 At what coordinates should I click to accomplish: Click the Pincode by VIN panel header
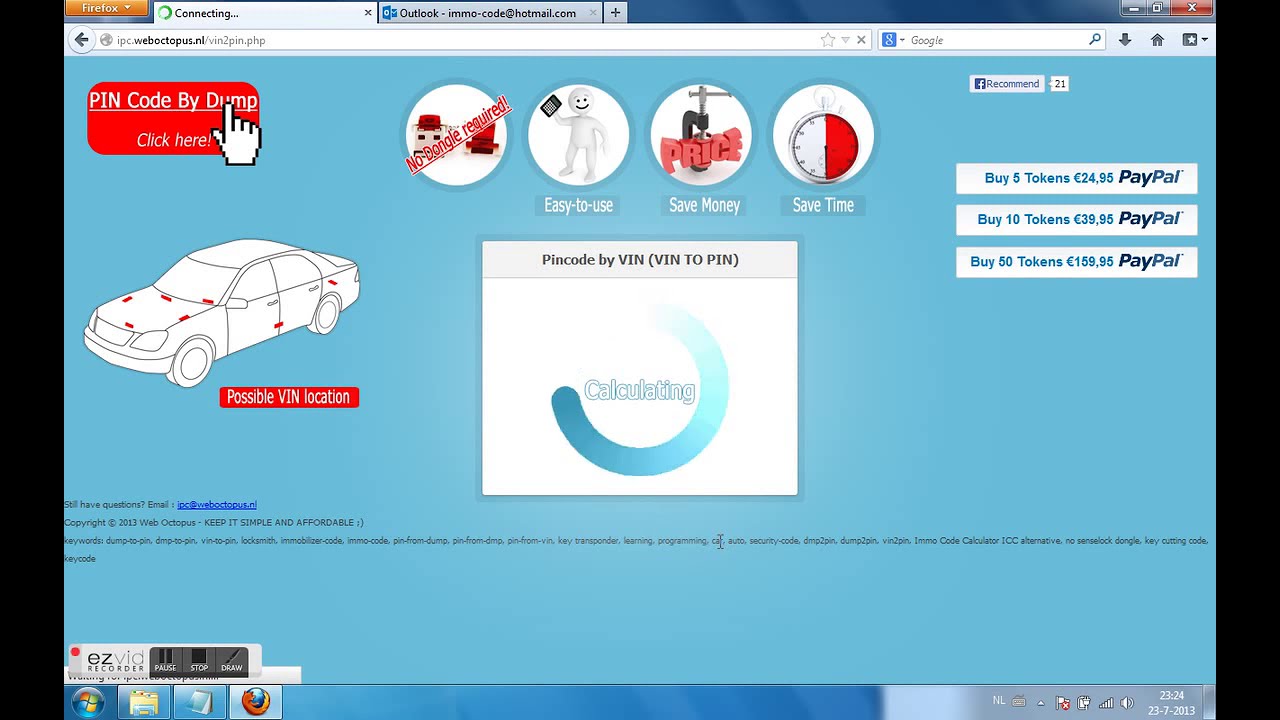coord(640,260)
